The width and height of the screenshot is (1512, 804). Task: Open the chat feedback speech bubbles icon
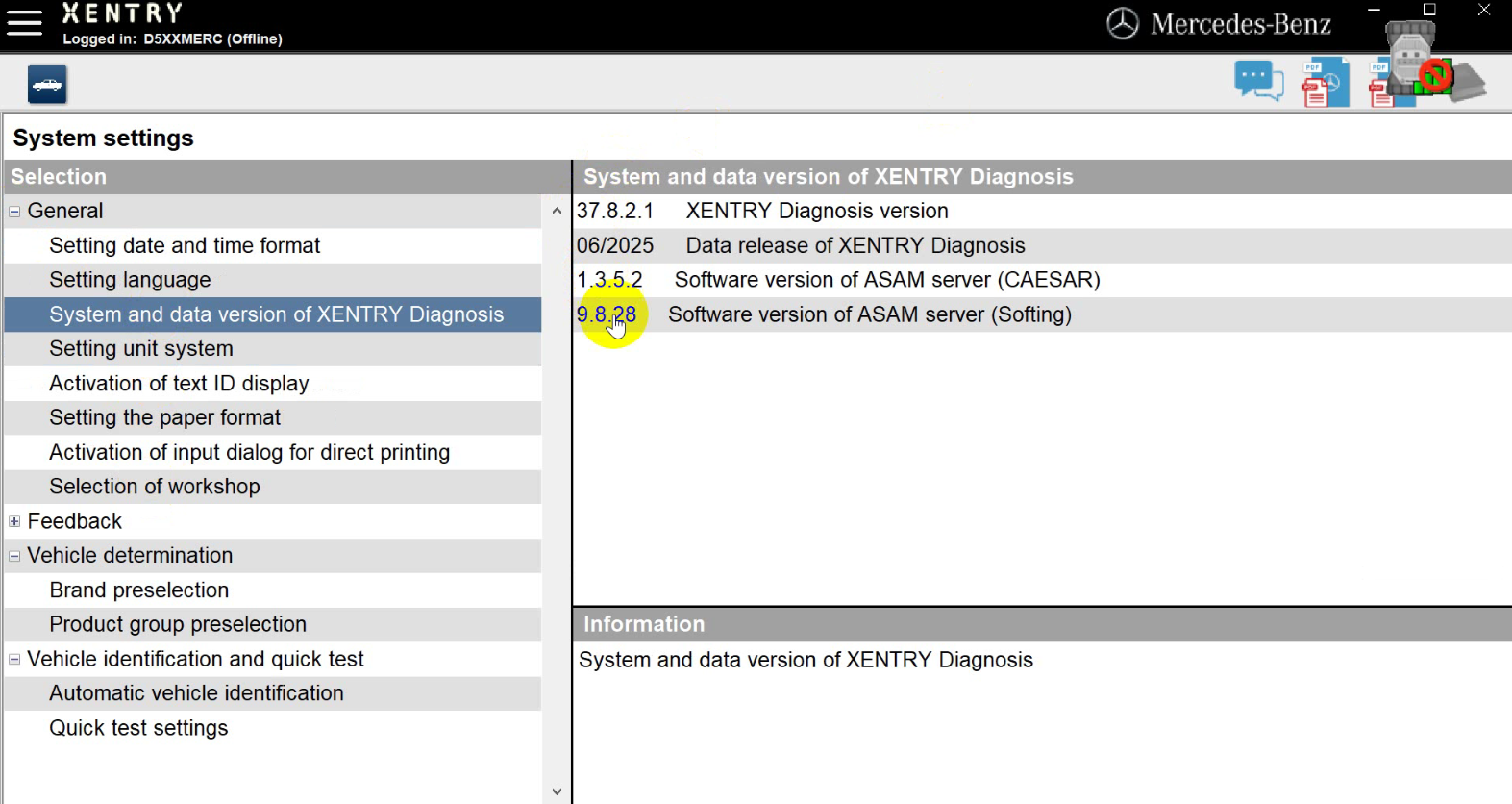[x=1258, y=82]
